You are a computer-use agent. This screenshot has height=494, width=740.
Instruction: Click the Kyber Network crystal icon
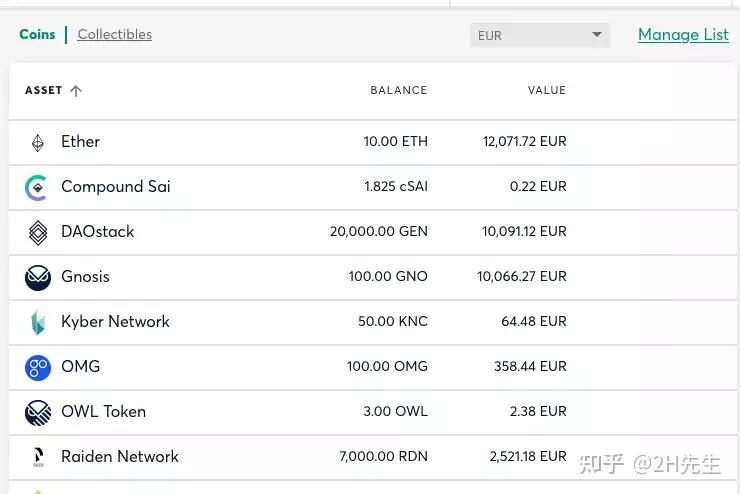tap(38, 322)
